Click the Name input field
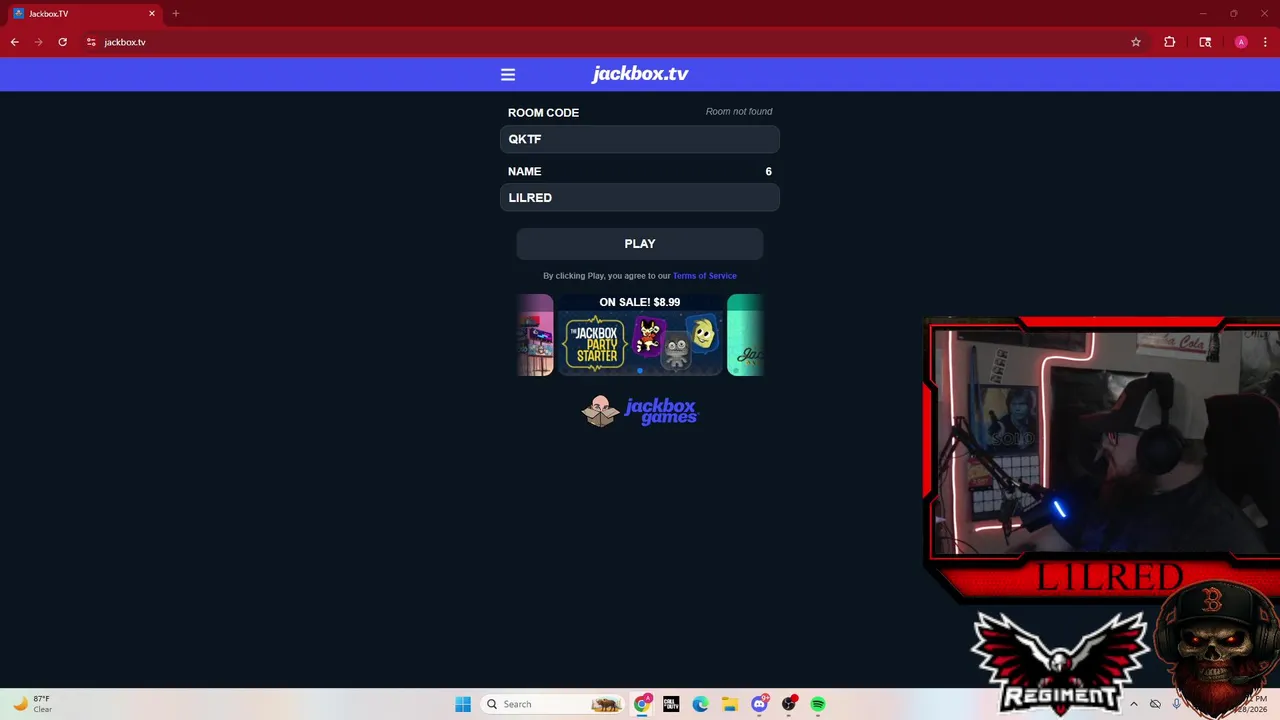The width and height of the screenshot is (1280, 720). coord(640,197)
